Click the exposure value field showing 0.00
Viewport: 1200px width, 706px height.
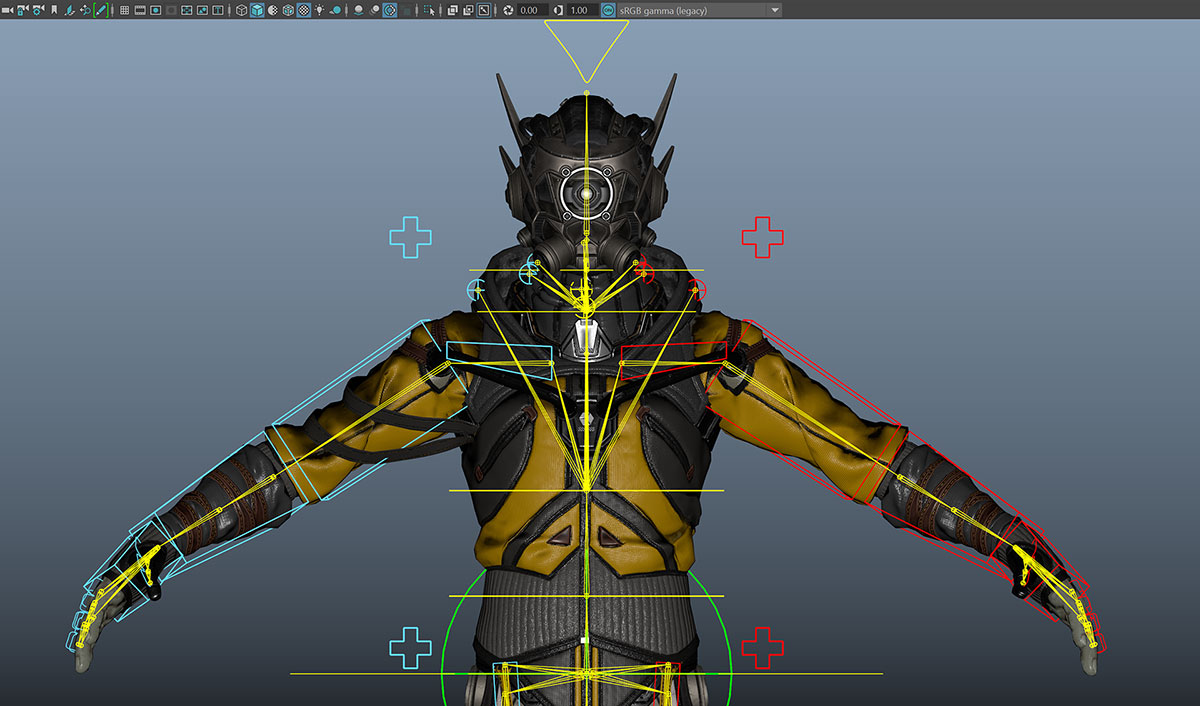[x=531, y=10]
